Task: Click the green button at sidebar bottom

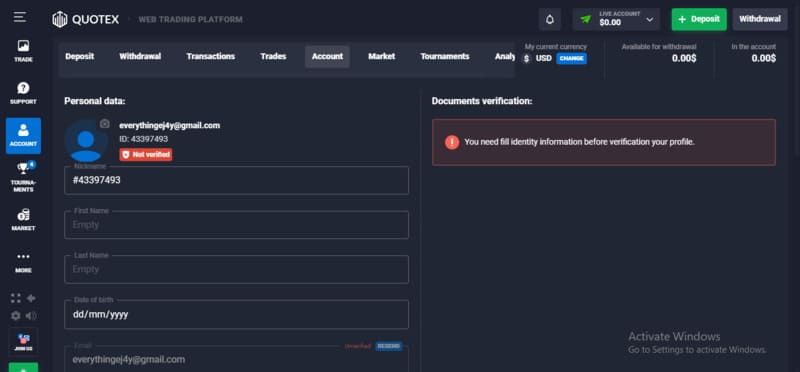Action: [23, 367]
